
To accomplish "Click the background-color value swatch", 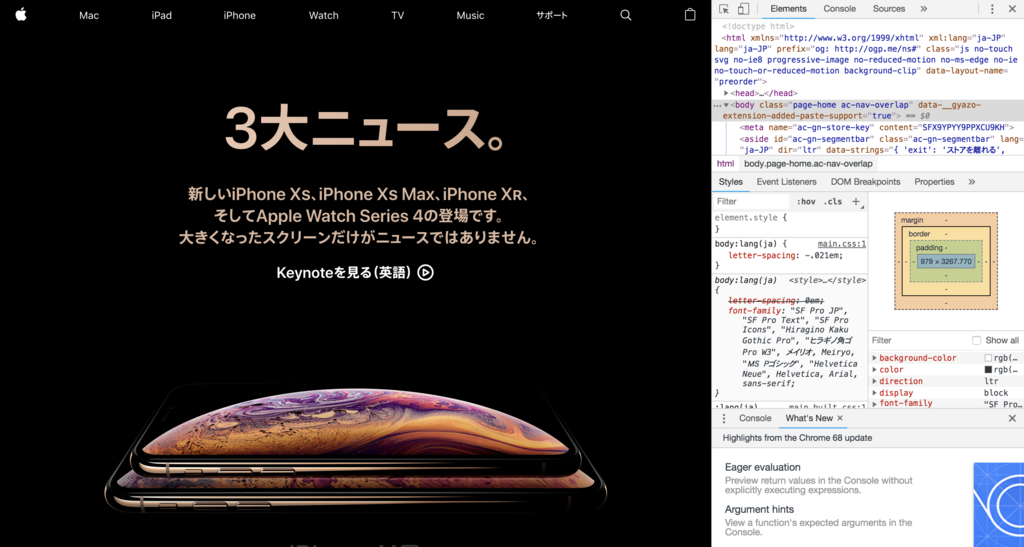I will click(x=988, y=358).
